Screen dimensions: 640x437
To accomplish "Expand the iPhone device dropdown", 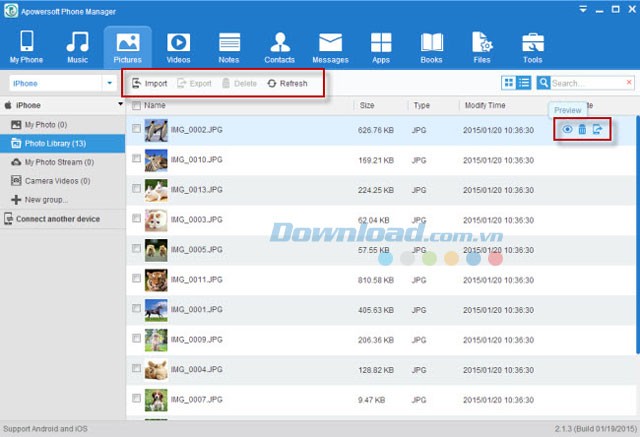I will point(109,83).
